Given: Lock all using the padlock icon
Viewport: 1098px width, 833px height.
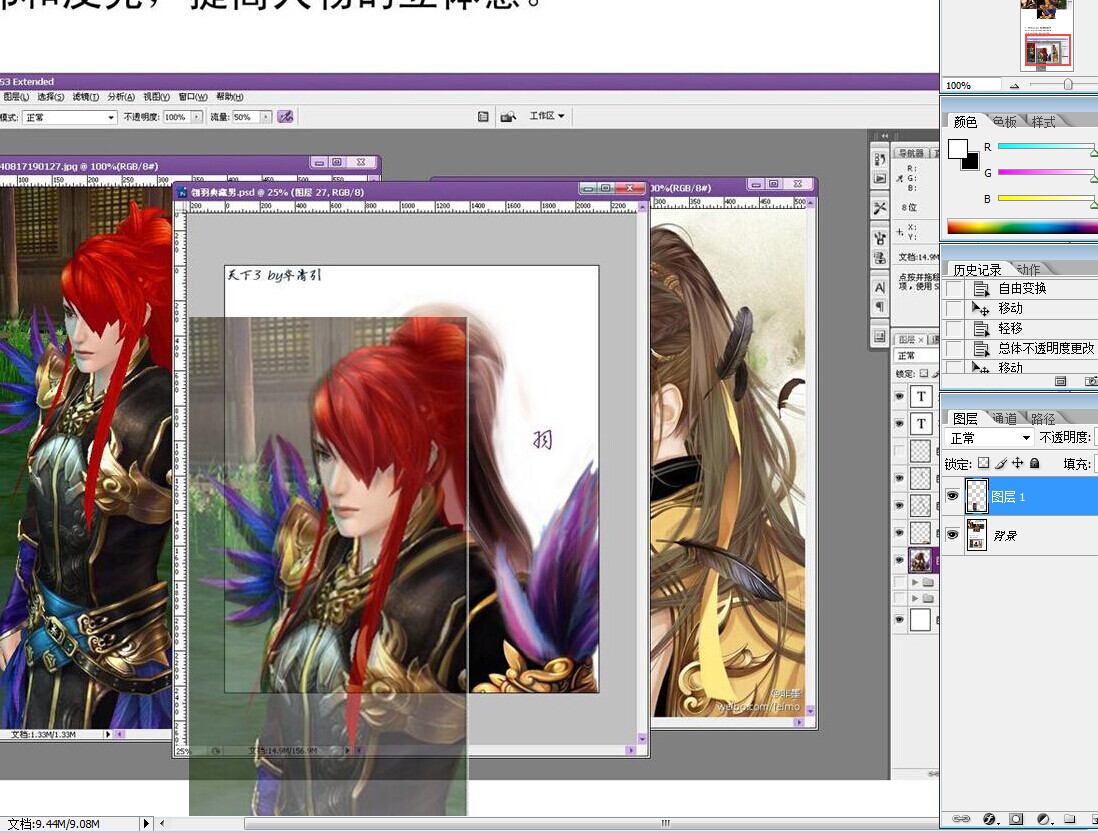Looking at the screenshot, I should click(1034, 463).
